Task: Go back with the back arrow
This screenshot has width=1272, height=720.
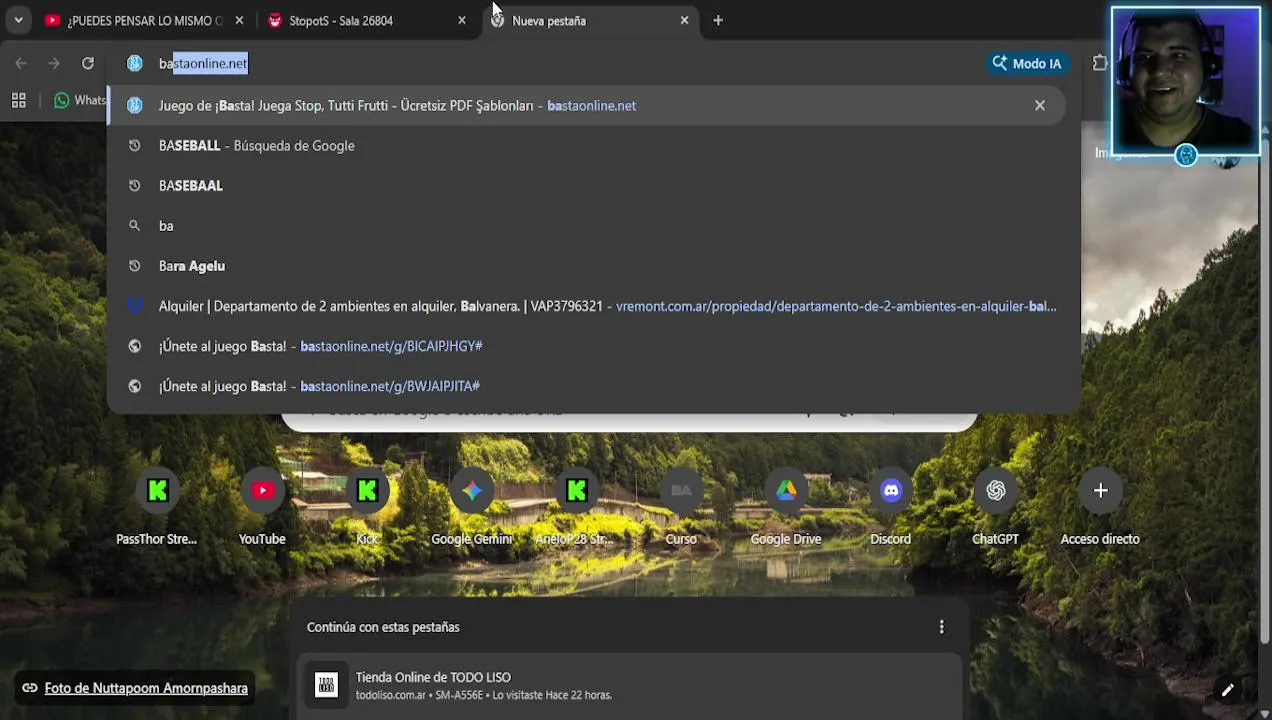Action: tap(21, 63)
